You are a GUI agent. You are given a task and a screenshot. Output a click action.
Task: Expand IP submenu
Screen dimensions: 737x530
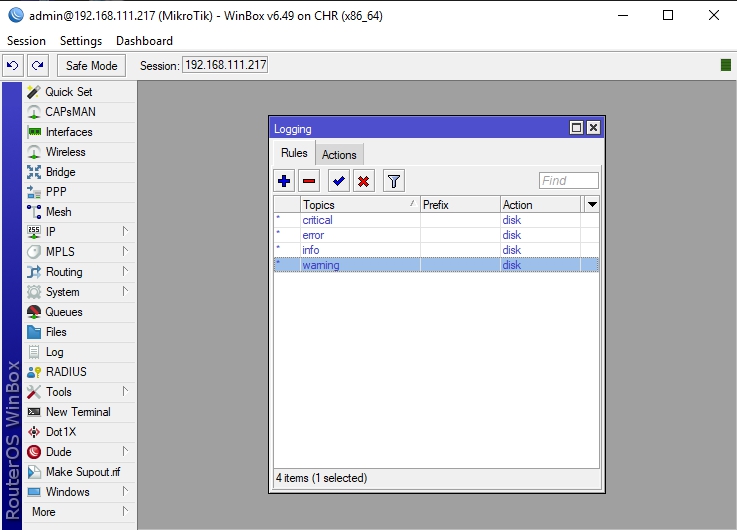tap(80, 232)
